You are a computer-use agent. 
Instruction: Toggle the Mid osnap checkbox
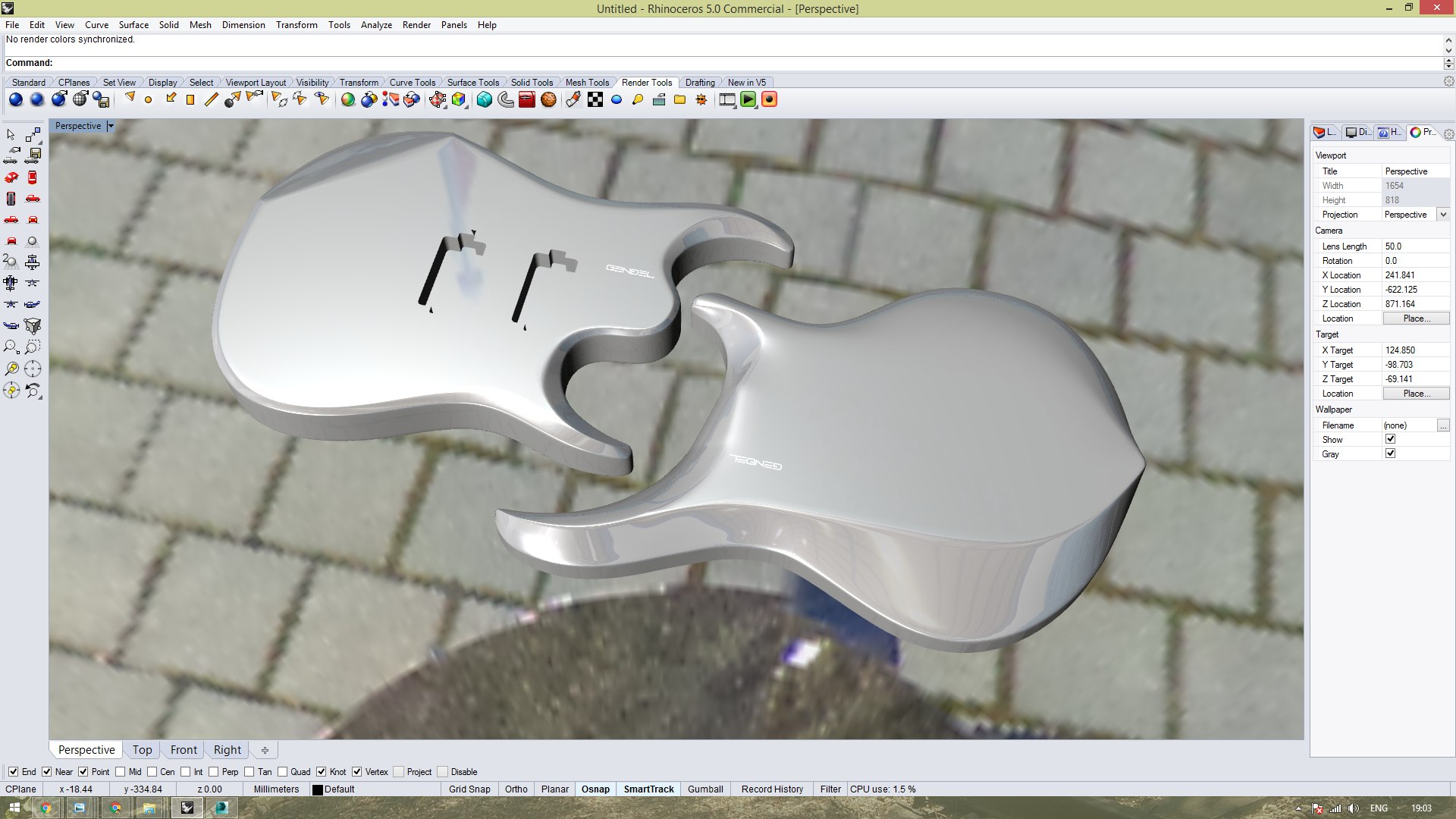121,772
